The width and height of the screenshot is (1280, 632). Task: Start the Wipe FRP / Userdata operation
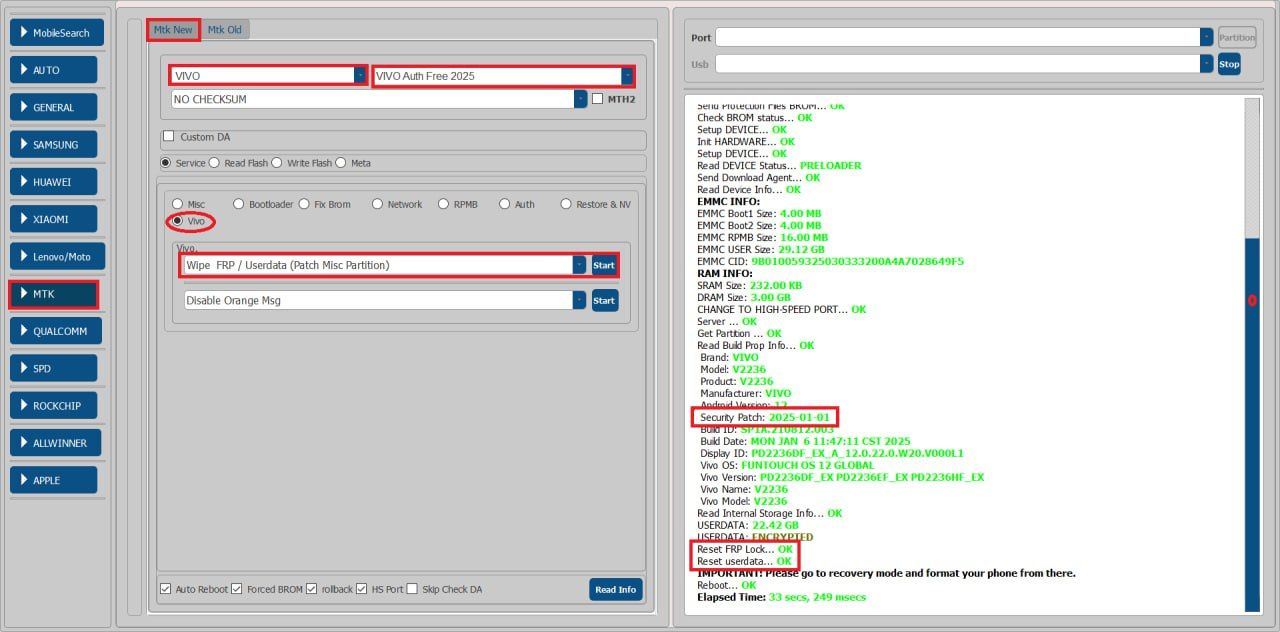604,265
